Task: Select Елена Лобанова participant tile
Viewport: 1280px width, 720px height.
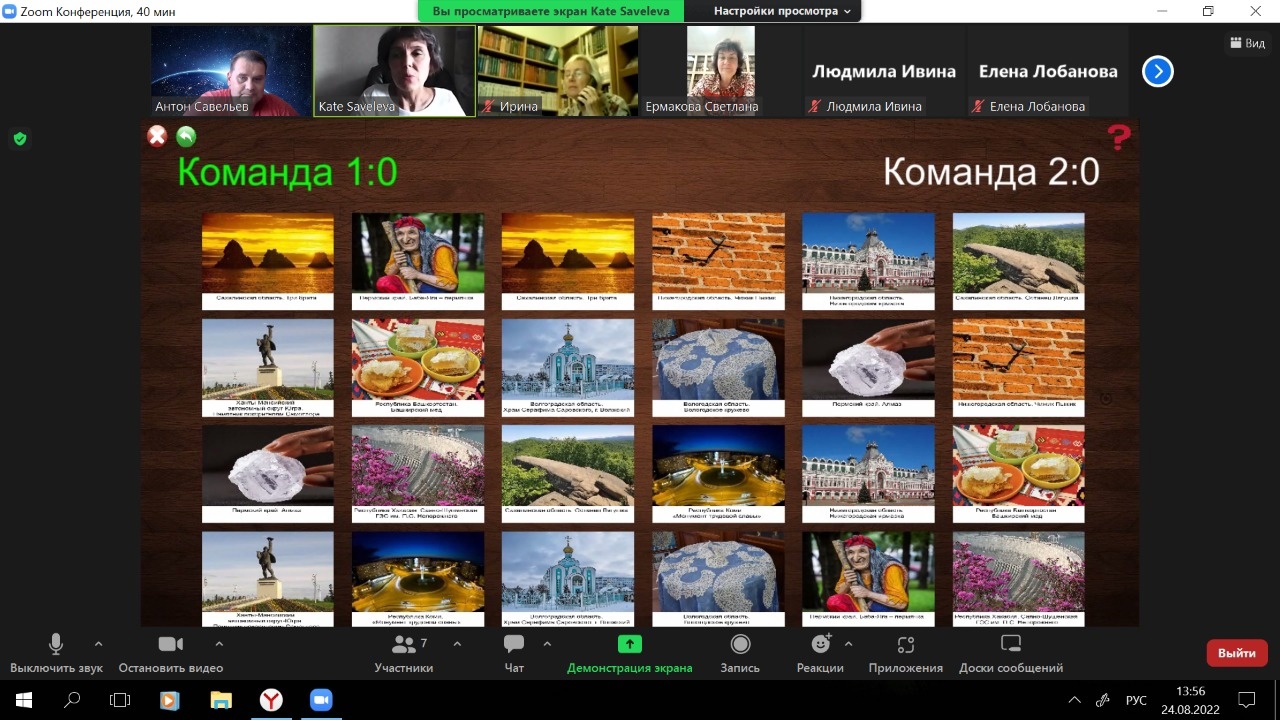Action: click(x=1048, y=71)
